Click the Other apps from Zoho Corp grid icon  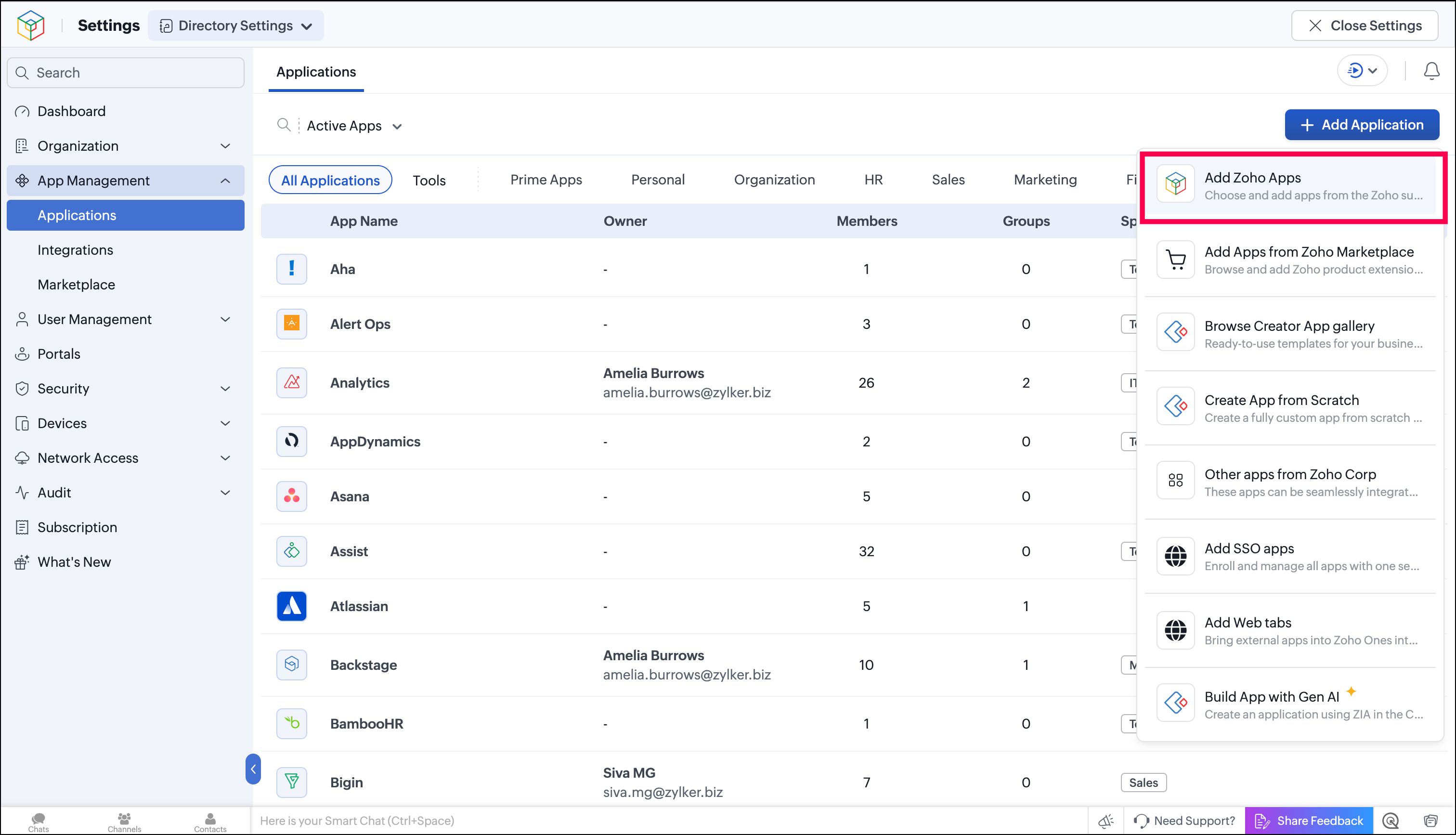[1176, 480]
